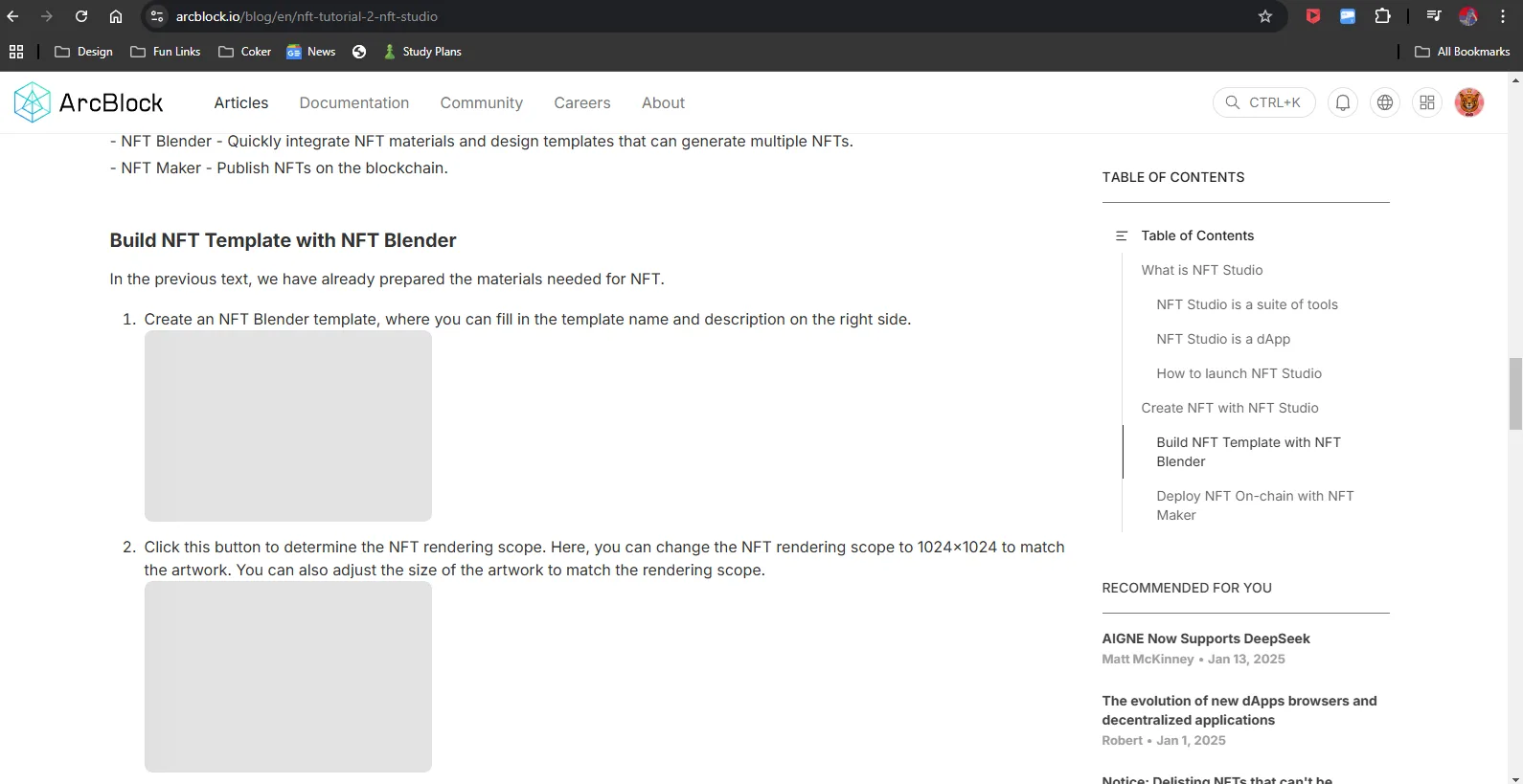Open ArcBlock notifications bell
The image size is (1523, 784).
pos(1343,102)
